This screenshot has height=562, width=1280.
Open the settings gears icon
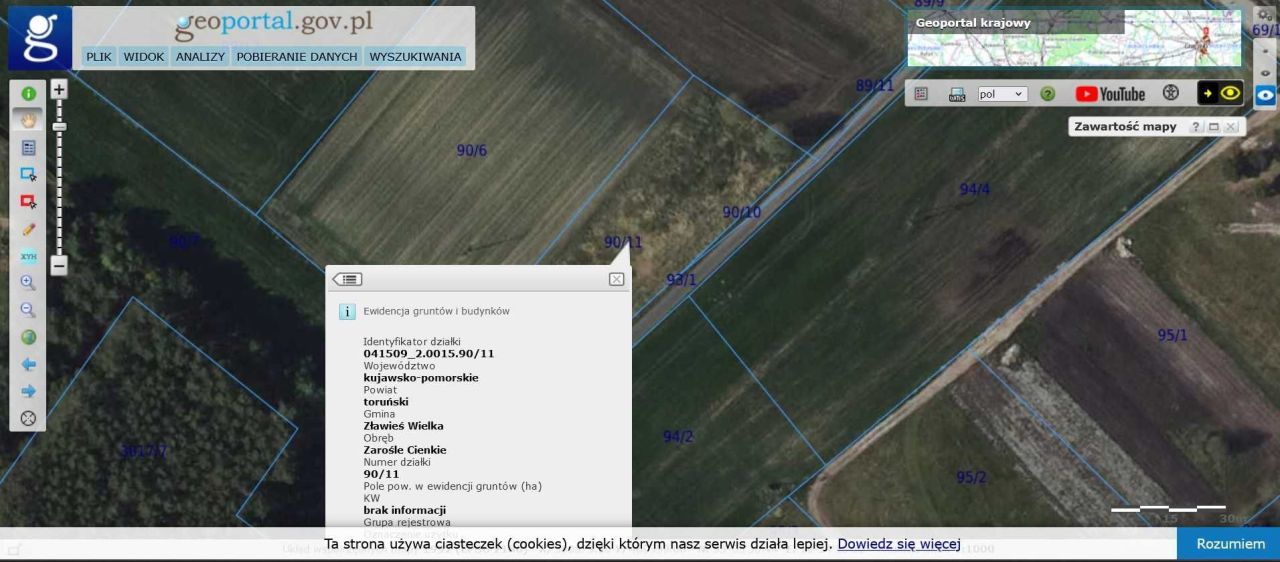[1265, 16]
